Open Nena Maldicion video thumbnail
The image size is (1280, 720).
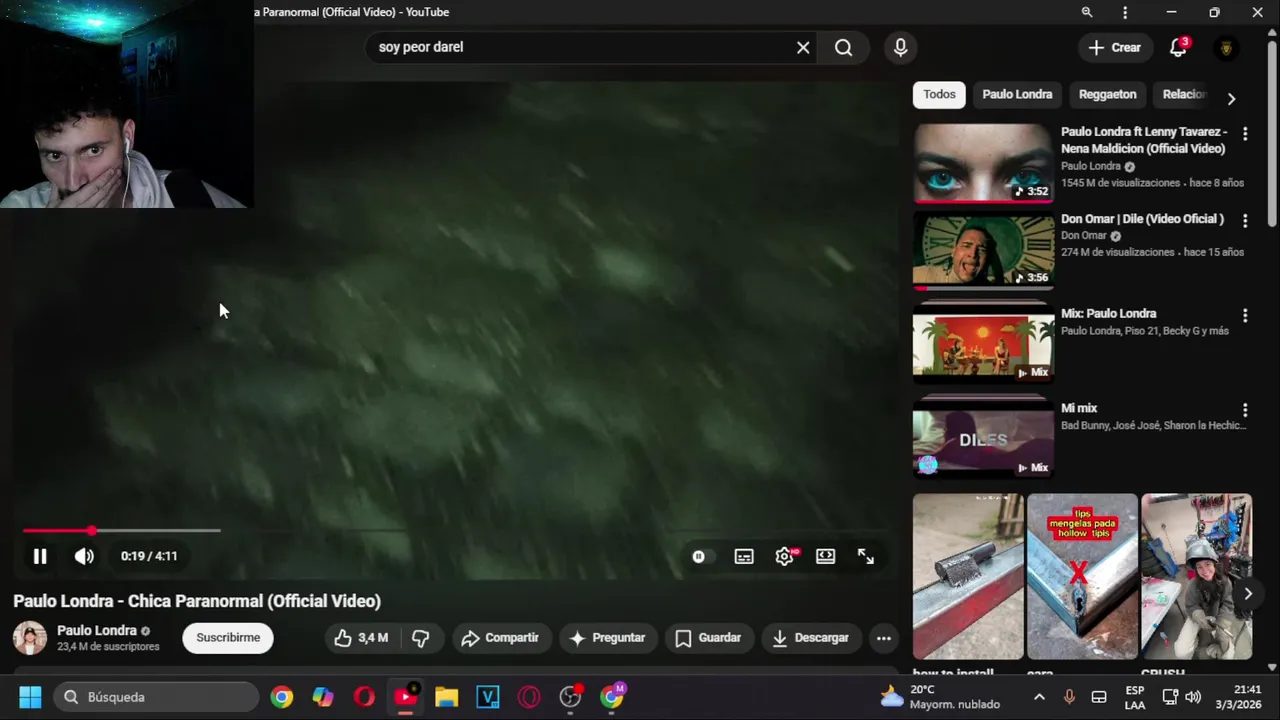pos(983,163)
